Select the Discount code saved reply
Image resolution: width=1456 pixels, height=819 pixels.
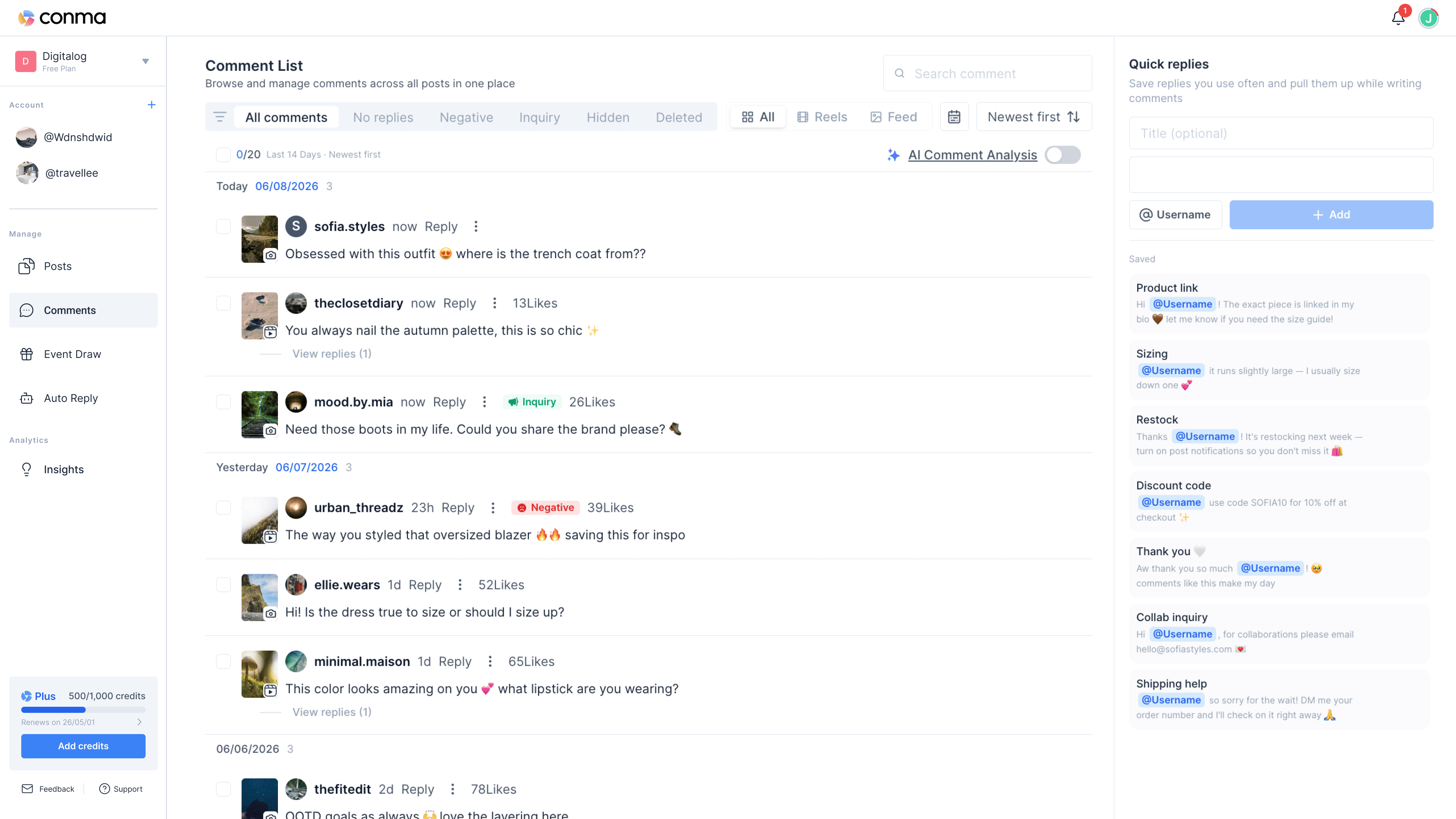pos(1279,501)
